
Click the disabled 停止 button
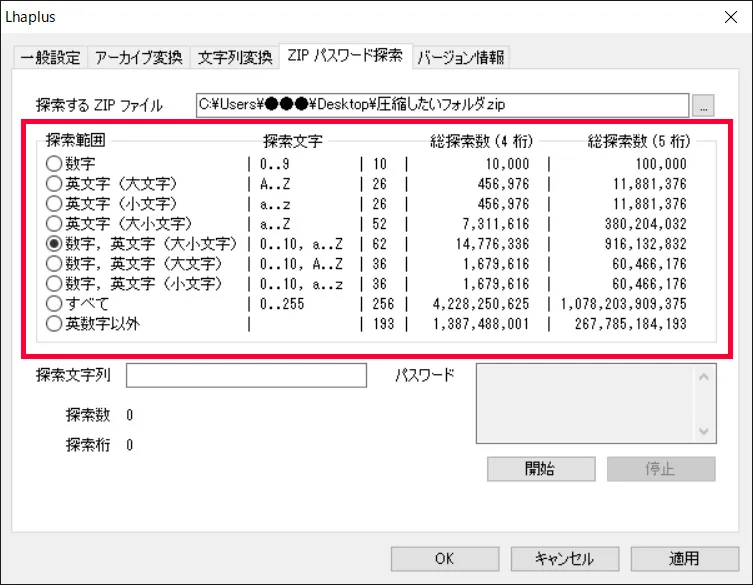[x=661, y=469]
